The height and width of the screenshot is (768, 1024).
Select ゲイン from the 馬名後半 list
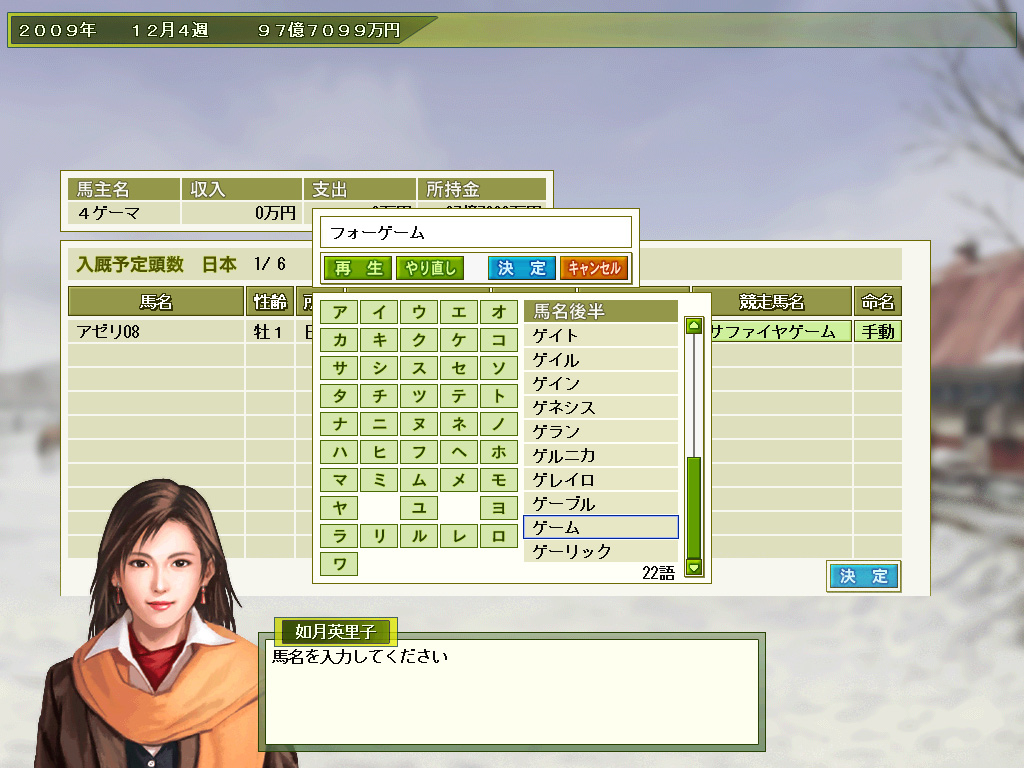(601, 383)
